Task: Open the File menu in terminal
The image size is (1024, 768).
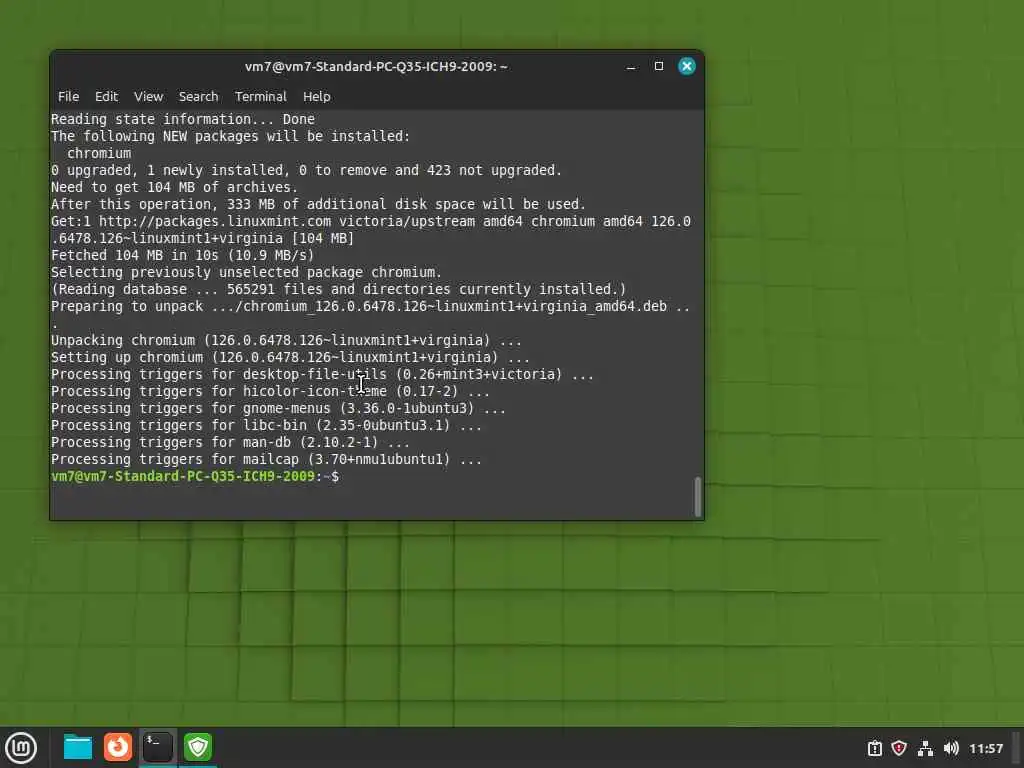Action: coord(69,97)
